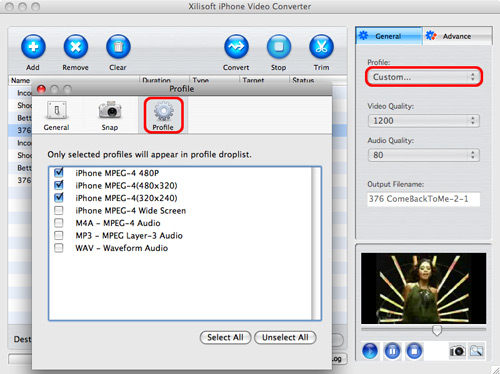
Task: Switch to the Advance settings tab
Action: point(457,36)
